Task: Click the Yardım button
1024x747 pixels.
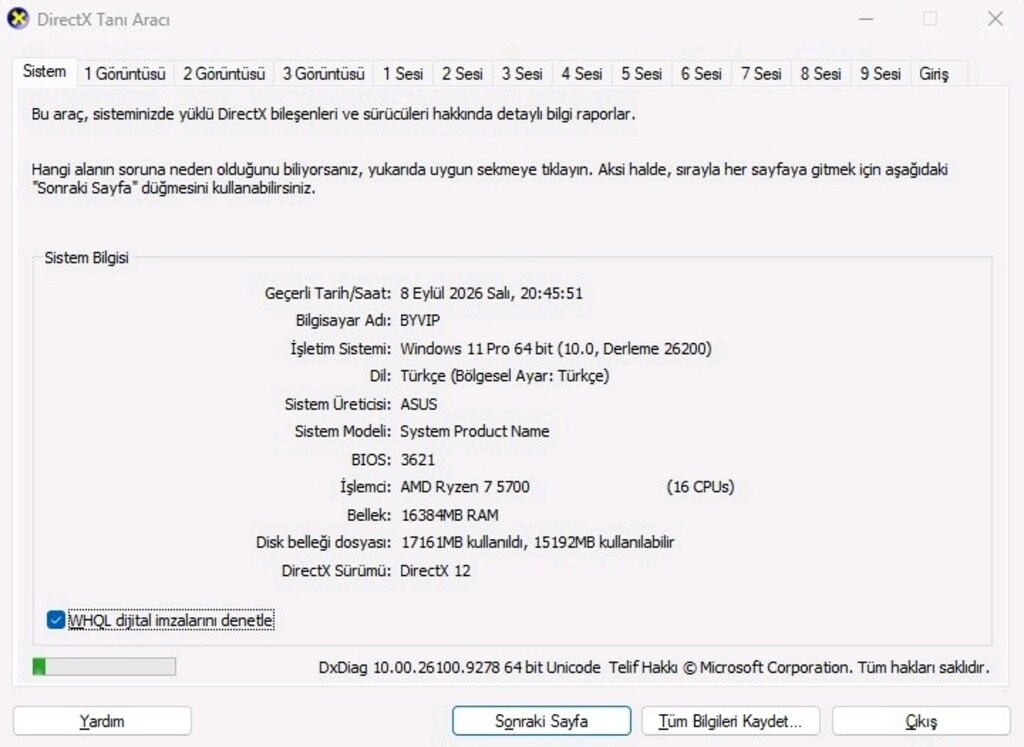Action: pyautogui.click(x=102, y=721)
